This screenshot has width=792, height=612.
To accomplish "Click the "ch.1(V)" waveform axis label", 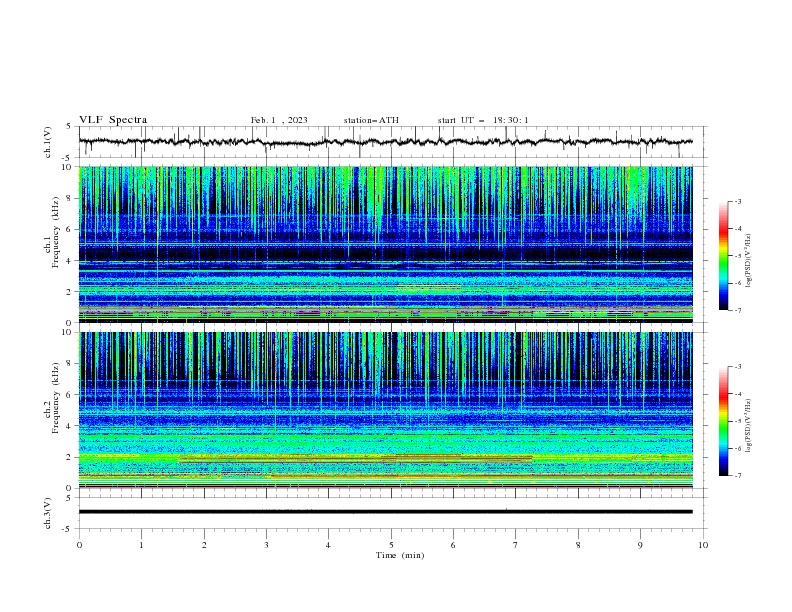I will pyautogui.click(x=48, y=142).
